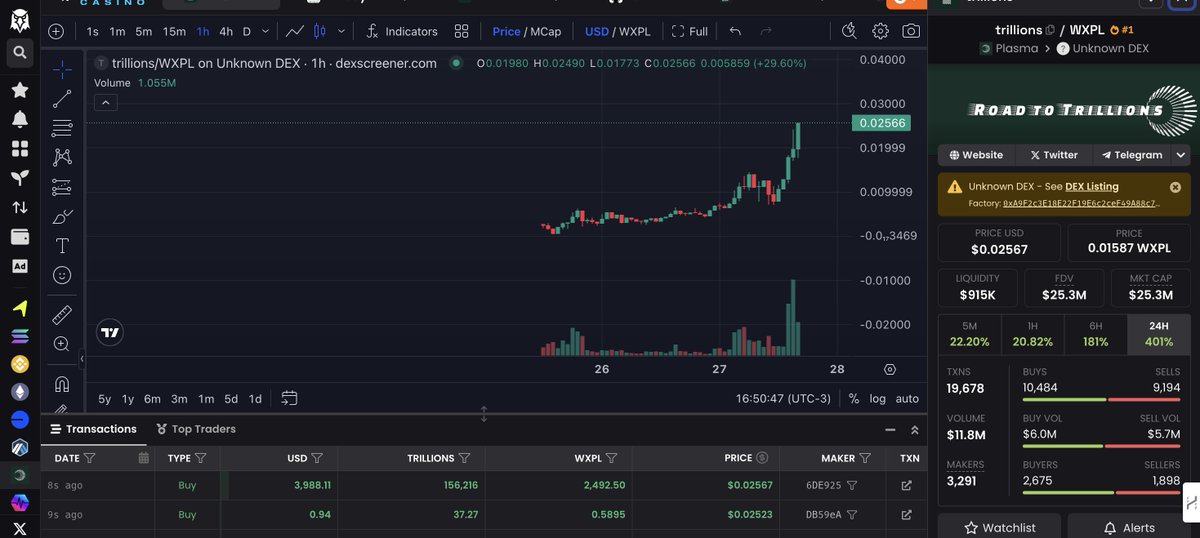The width and height of the screenshot is (1200, 538).
Task: Select the 4h timeframe
Action: click(x=226, y=31)
